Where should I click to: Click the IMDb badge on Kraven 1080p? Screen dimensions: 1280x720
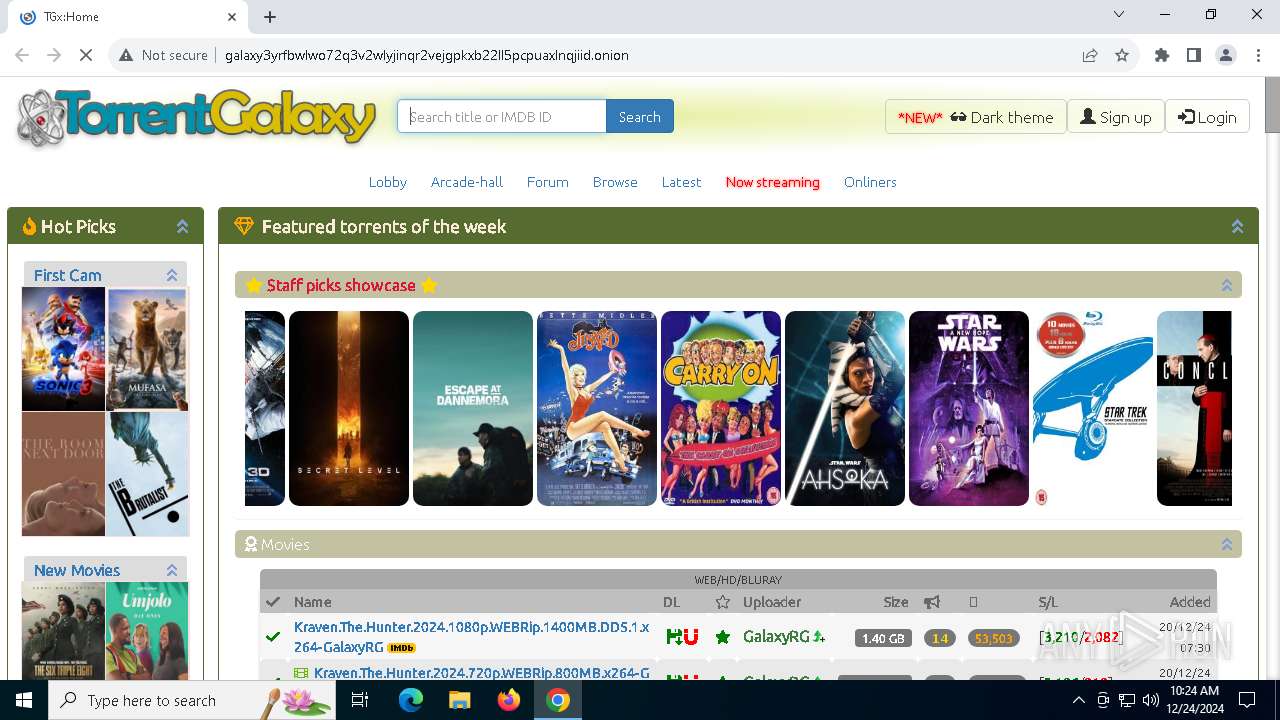[401, 647]
